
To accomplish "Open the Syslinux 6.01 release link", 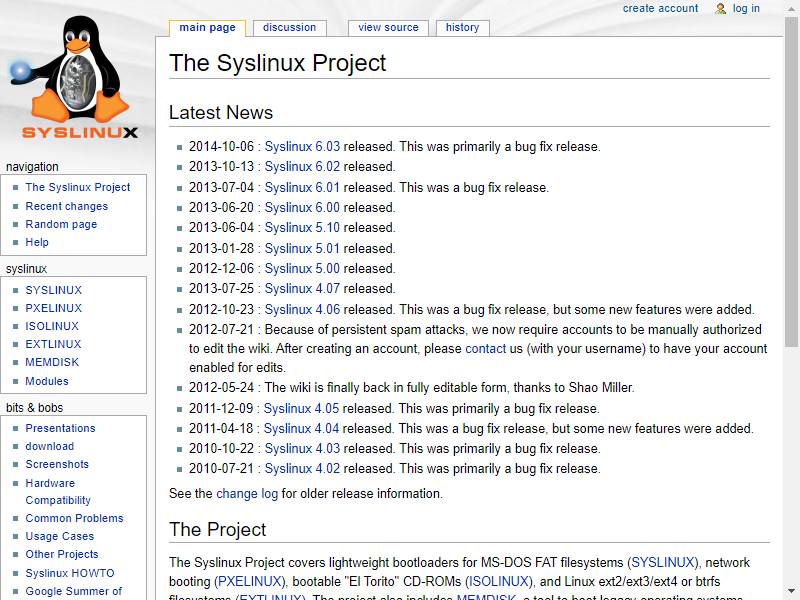I will click(302, 187).
